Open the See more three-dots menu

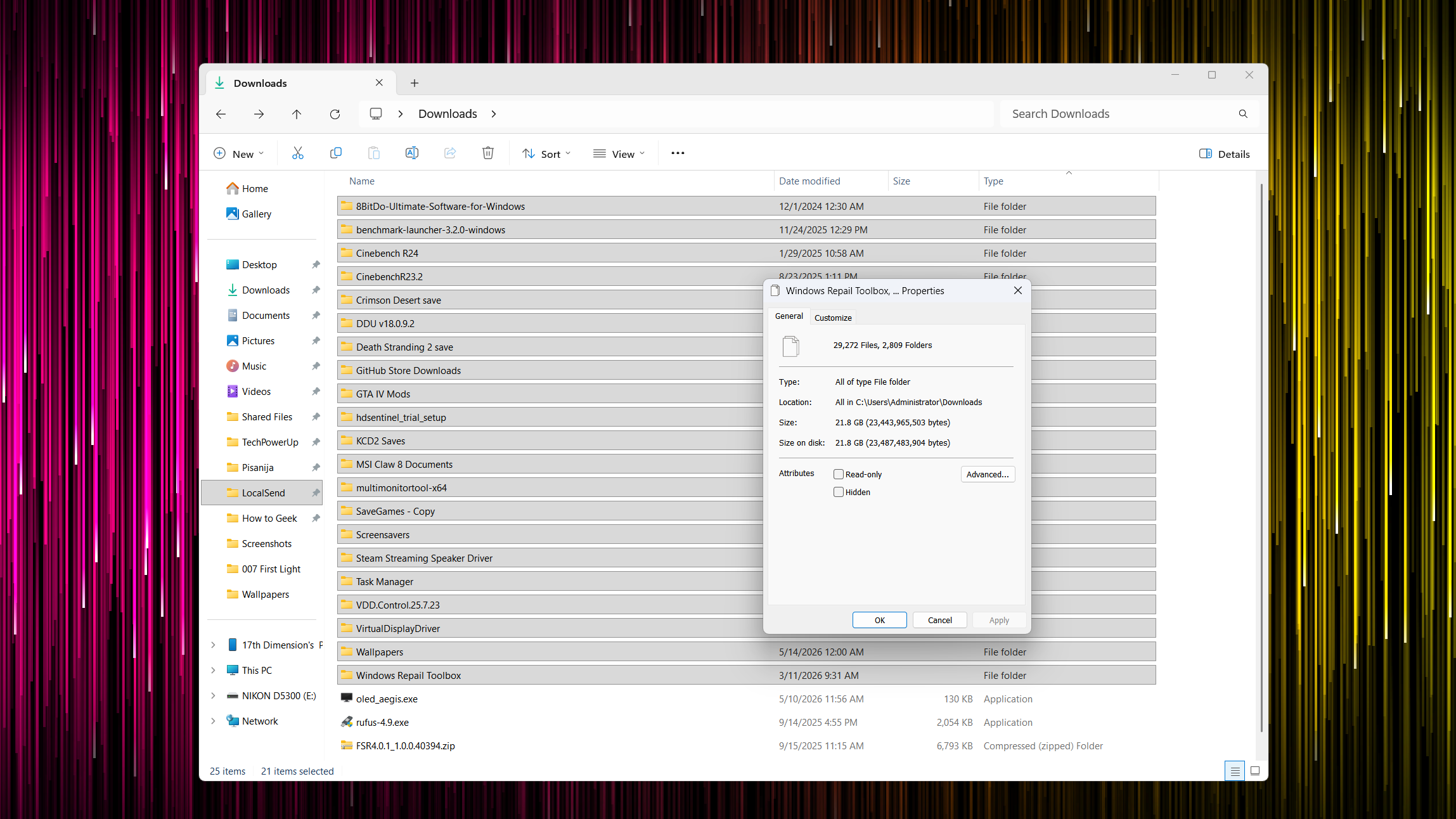678,153
